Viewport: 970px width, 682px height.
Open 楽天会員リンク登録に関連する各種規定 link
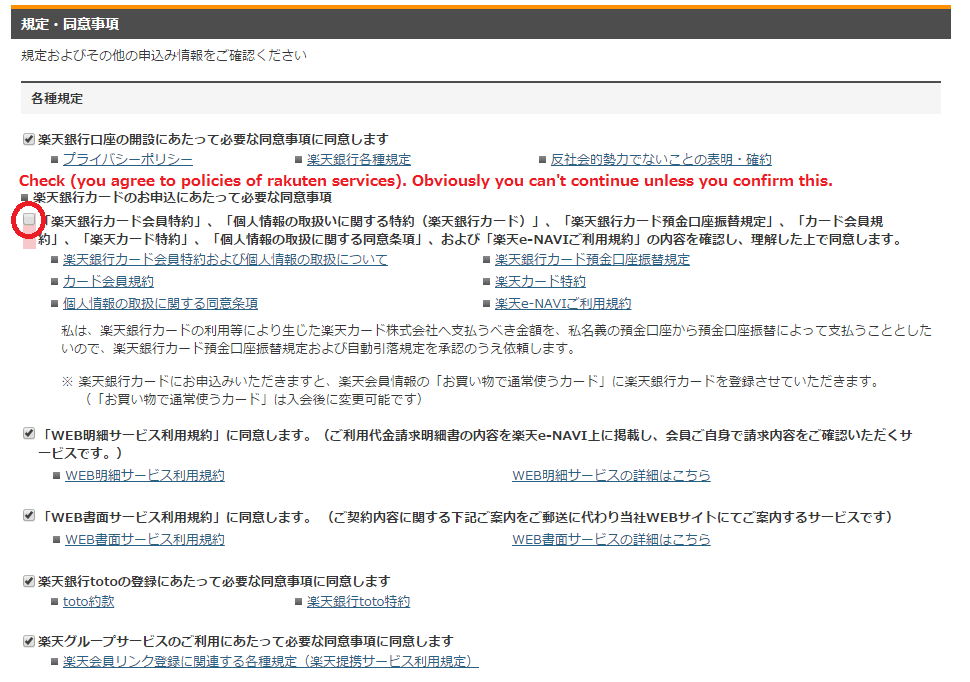point(271,662)
